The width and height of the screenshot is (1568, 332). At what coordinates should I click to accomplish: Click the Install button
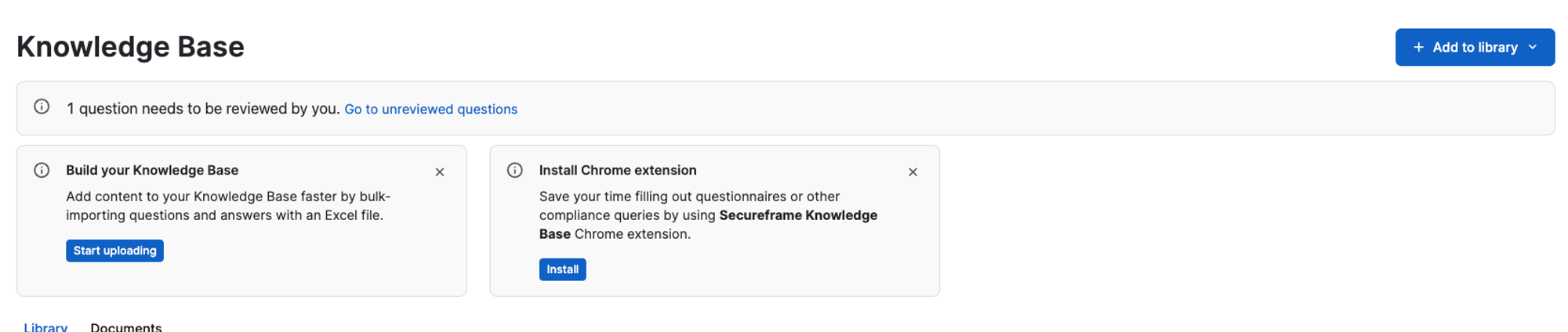(x=562, y=269)
